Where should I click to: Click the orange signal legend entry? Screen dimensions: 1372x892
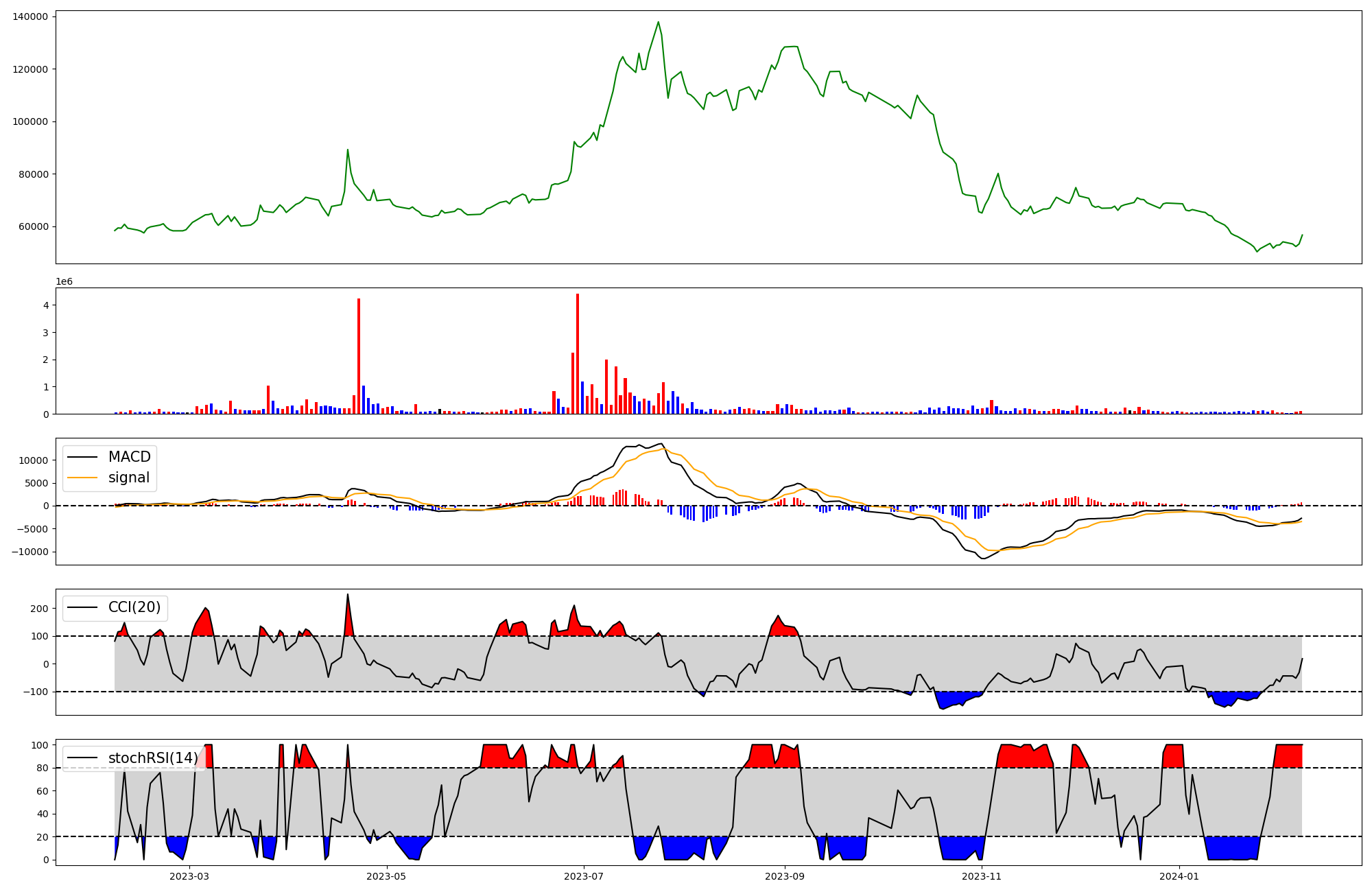point(129,478)
